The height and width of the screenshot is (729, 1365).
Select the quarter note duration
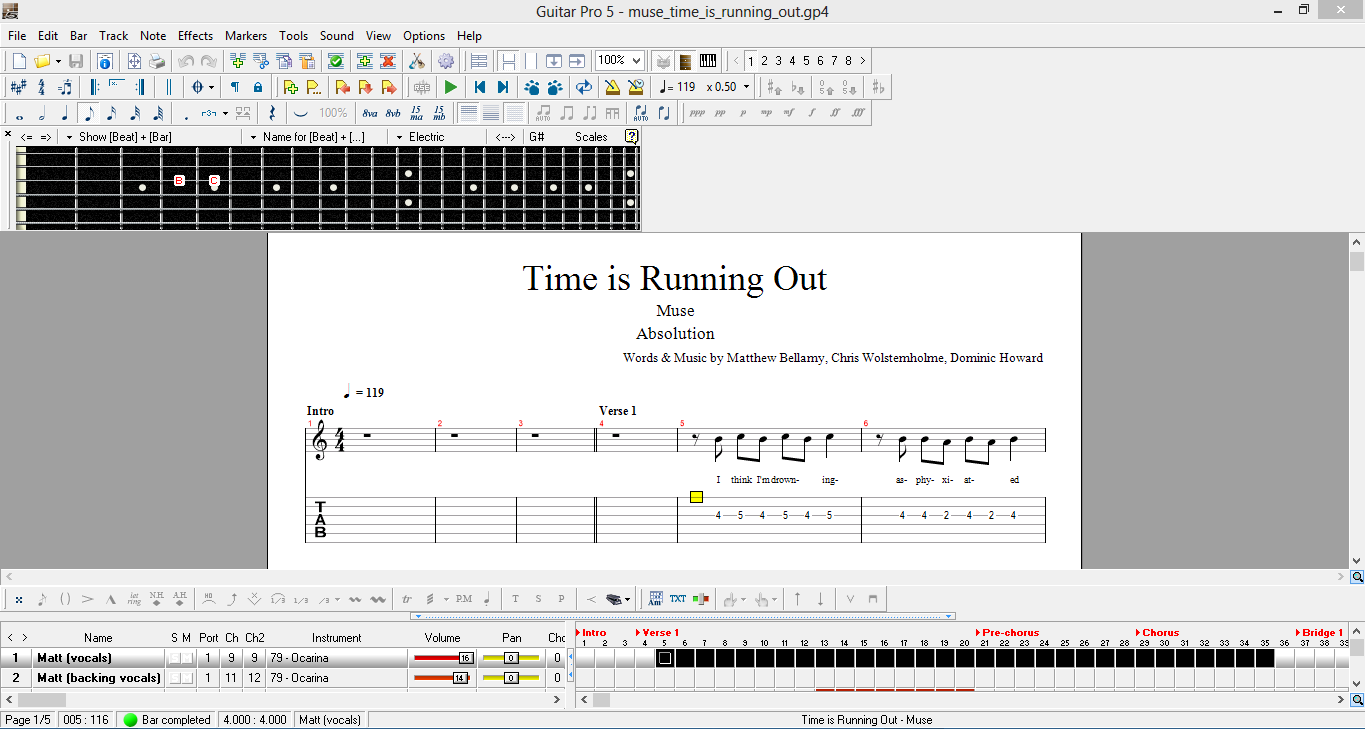click(x=64, y=113)
